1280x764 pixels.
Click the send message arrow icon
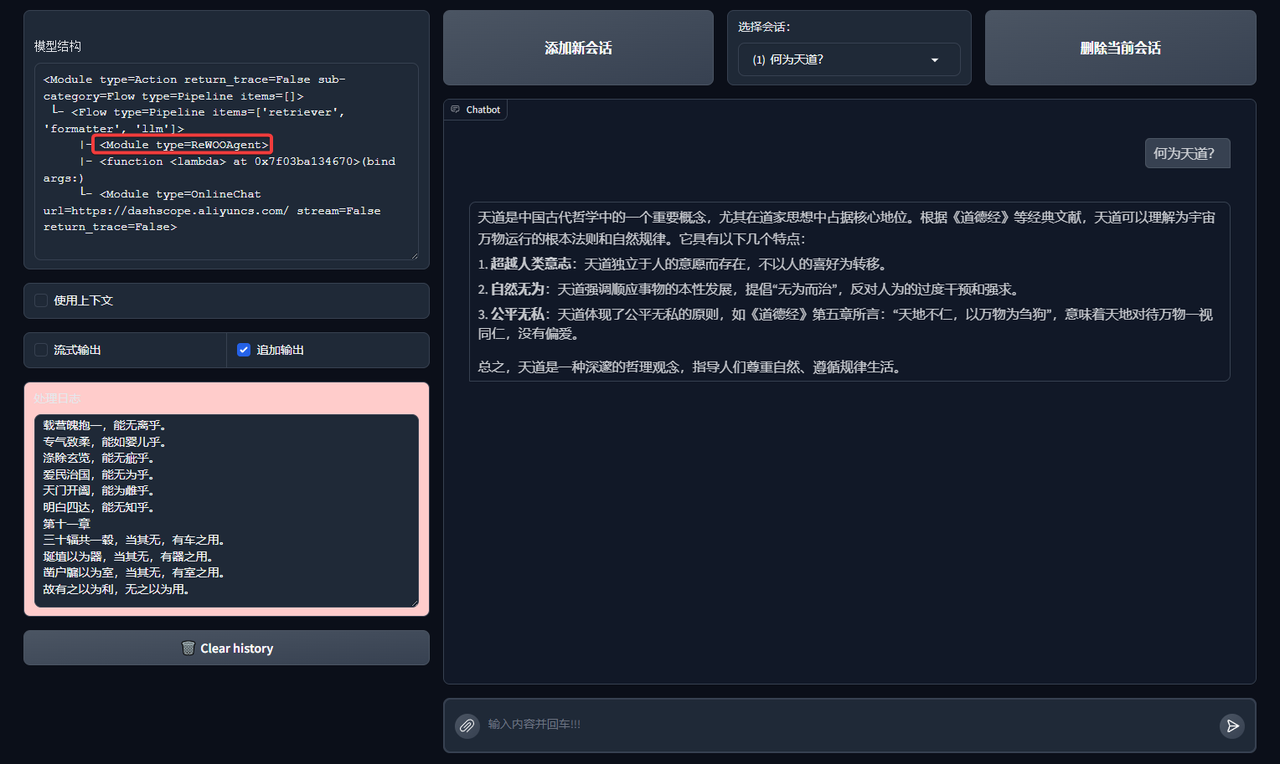(1232, 725)
